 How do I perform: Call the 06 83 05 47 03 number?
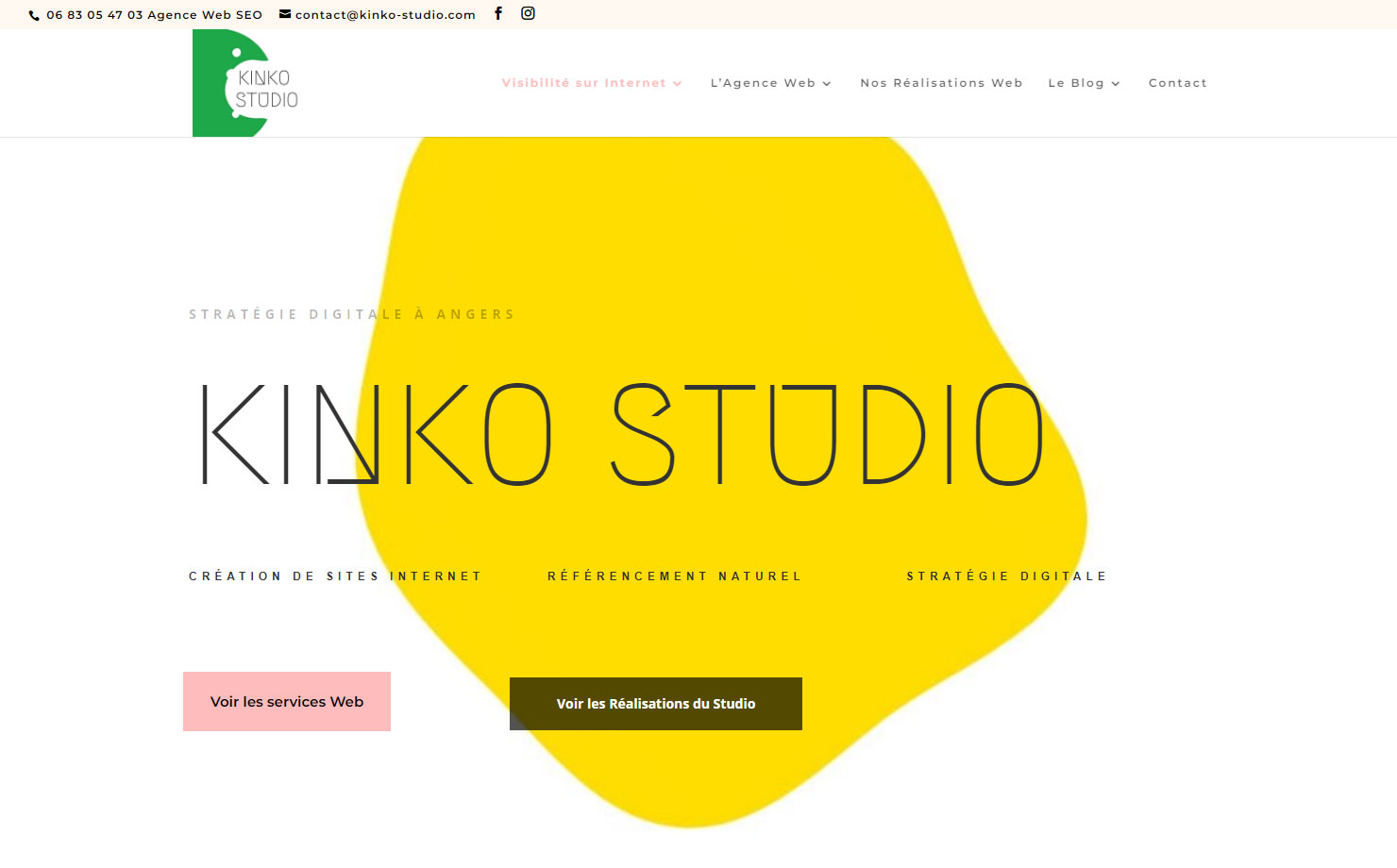pyautogui.click(x=94, y=15)
